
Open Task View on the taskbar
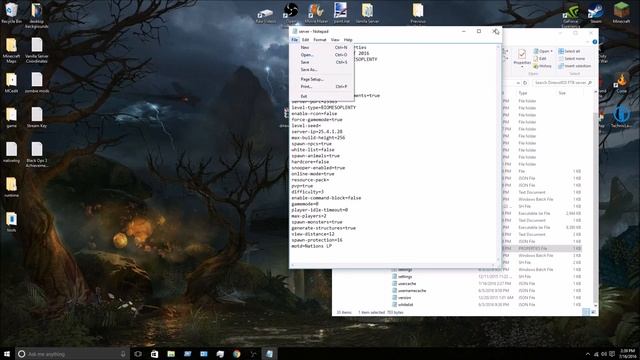(138, 354)
